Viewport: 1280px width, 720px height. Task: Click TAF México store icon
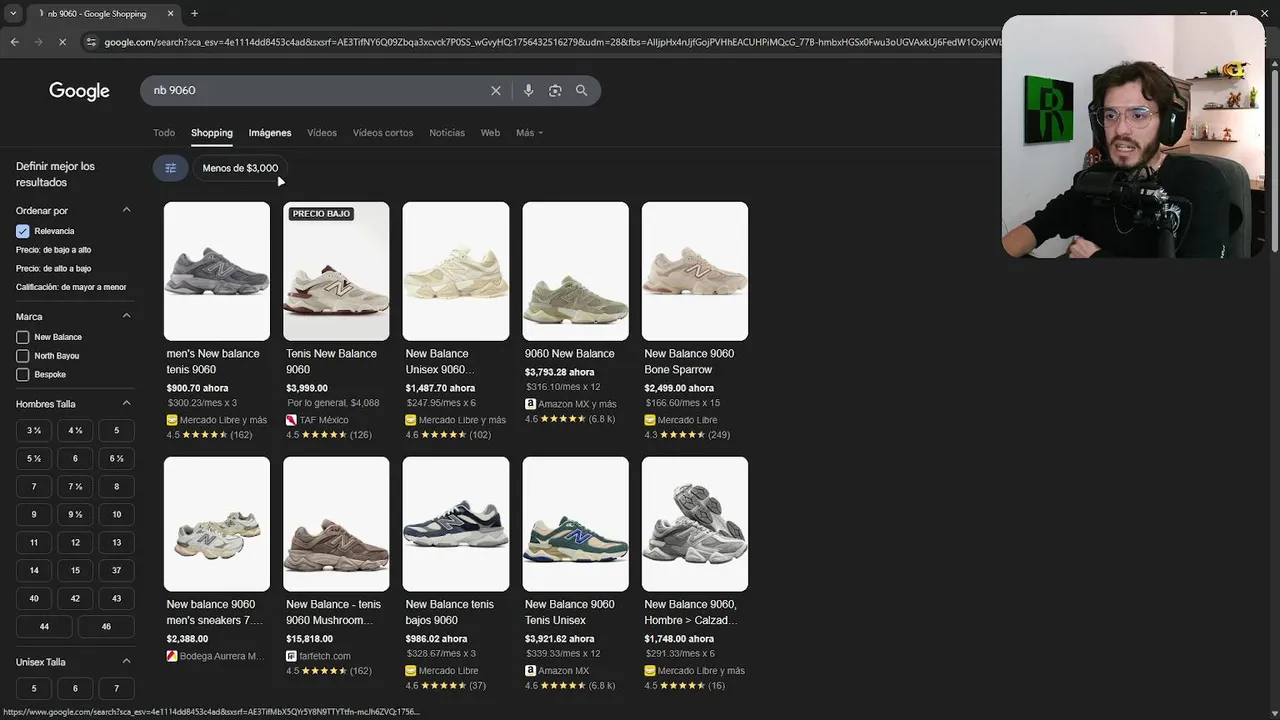tap(291, 420)
